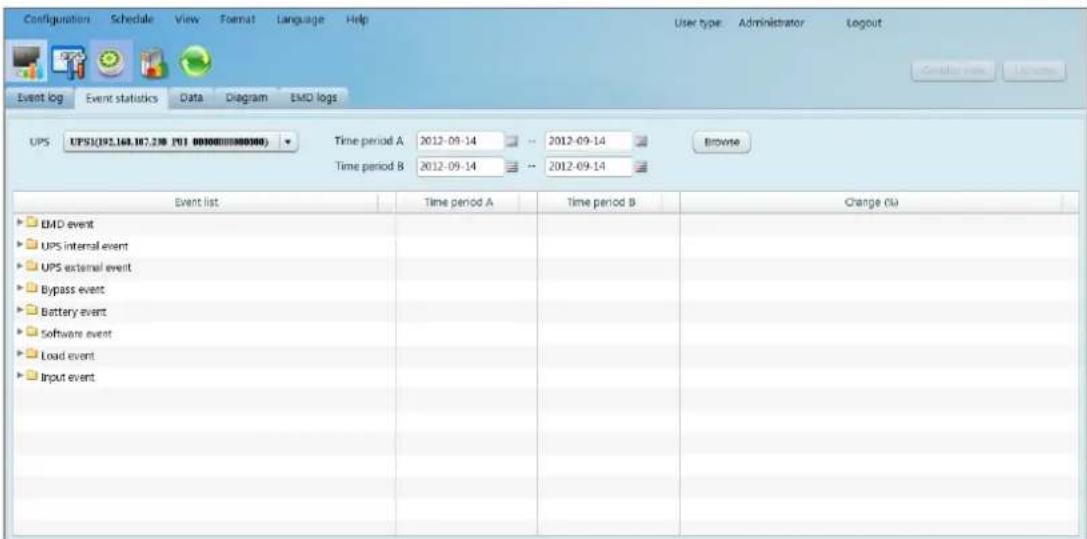Switch to the Diagram tab
The image size is (1087, 539).
point(246,98)
